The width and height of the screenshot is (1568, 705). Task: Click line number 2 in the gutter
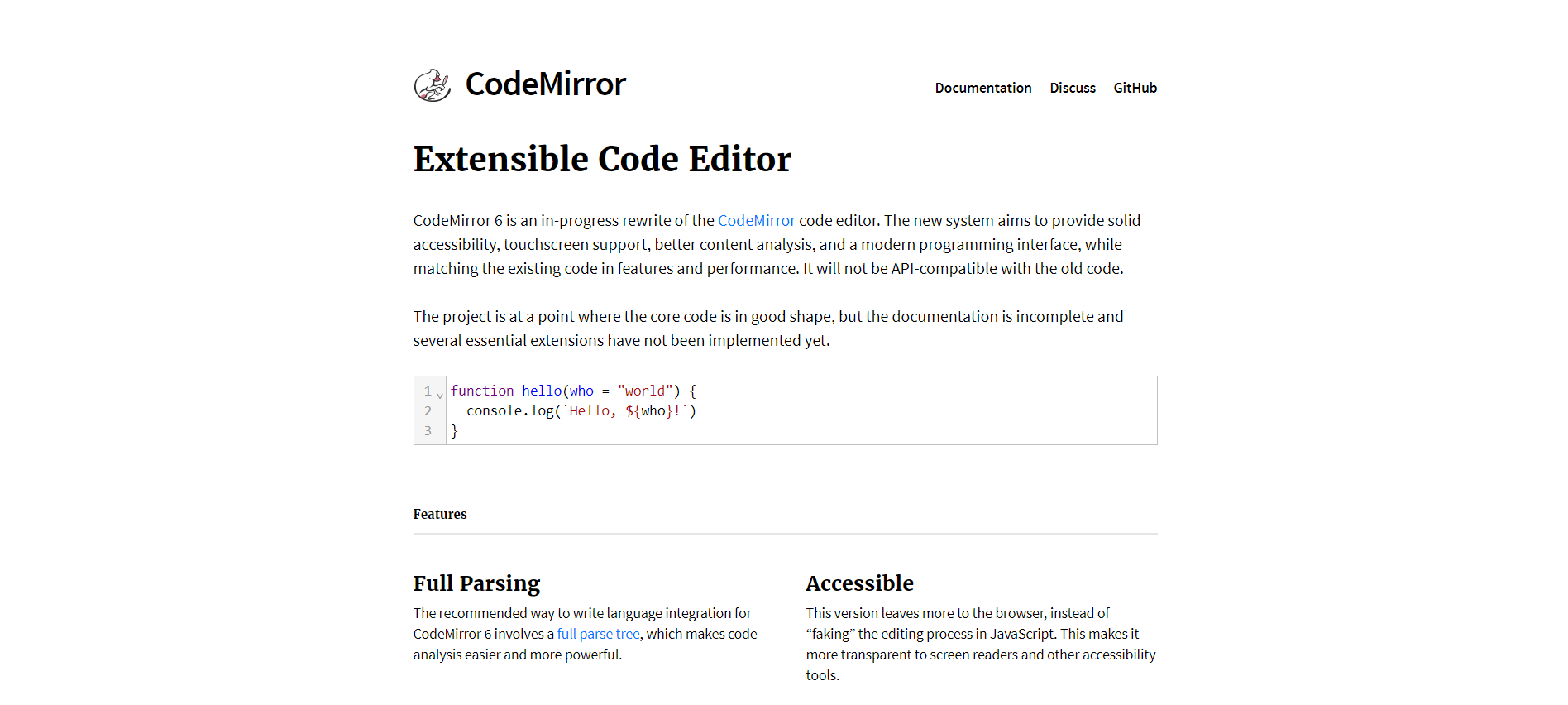pos(428,411)
